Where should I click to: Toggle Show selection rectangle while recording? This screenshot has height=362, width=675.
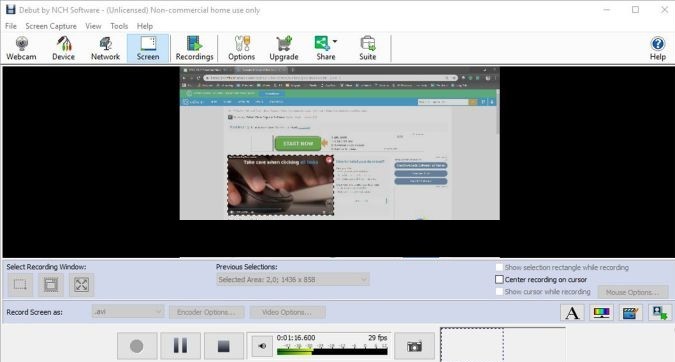(x=499, y=267)
